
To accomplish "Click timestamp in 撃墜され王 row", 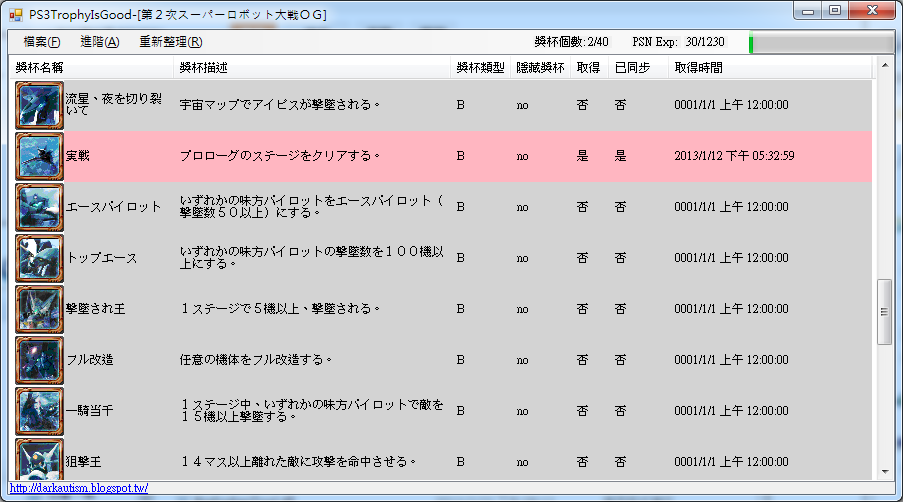I will [731, 309].
